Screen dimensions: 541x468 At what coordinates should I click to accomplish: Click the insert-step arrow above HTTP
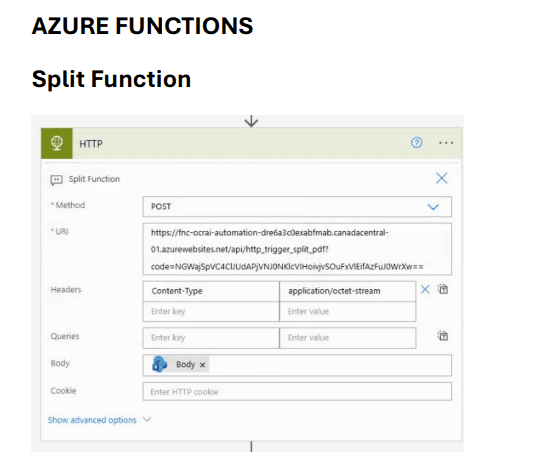(251, 121)
